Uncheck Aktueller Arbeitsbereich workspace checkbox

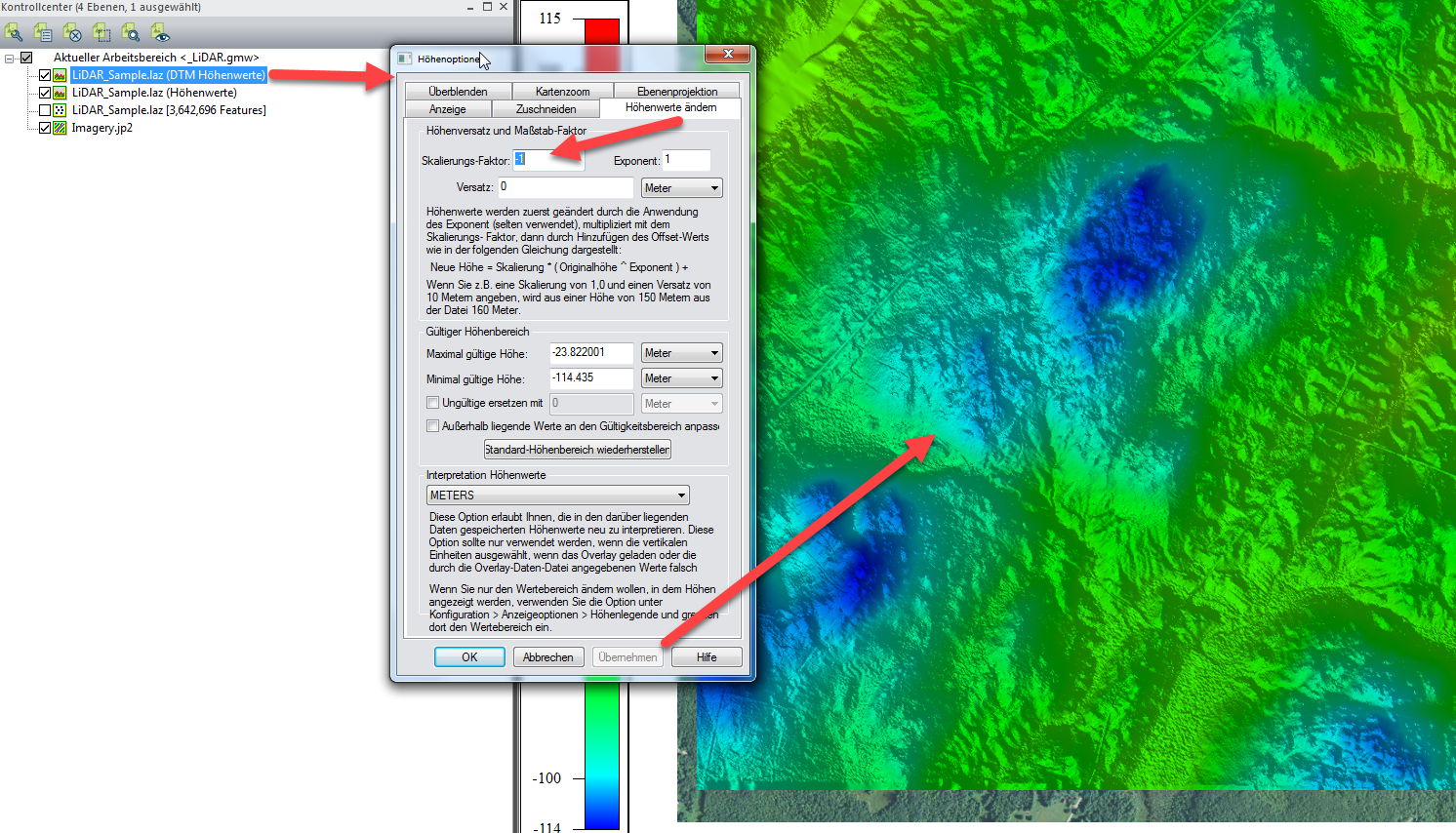(26, 58)
